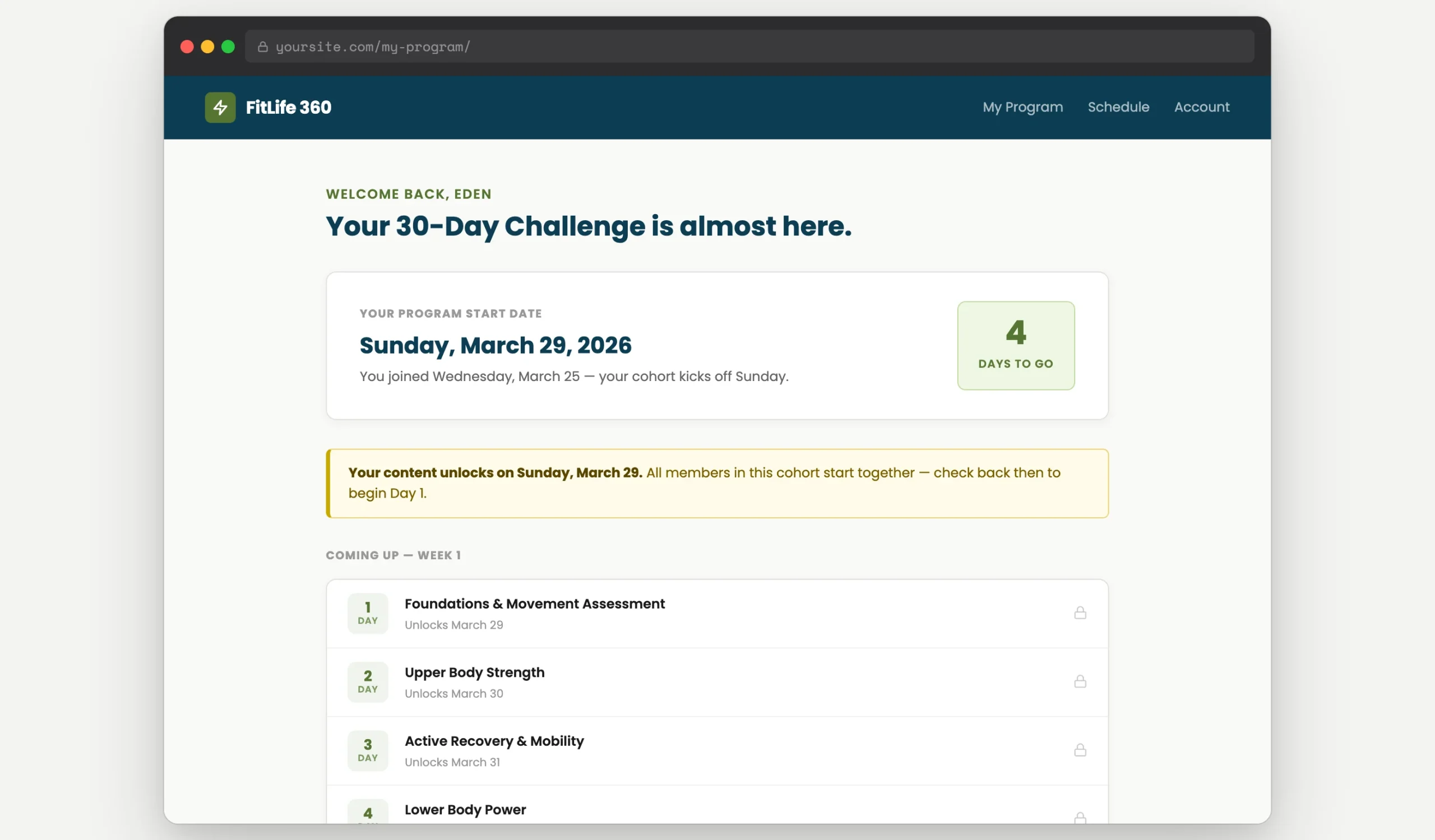Click the FitLife 360 lightning bolt logo
The image size is (1435, 840).
(220, 108)
